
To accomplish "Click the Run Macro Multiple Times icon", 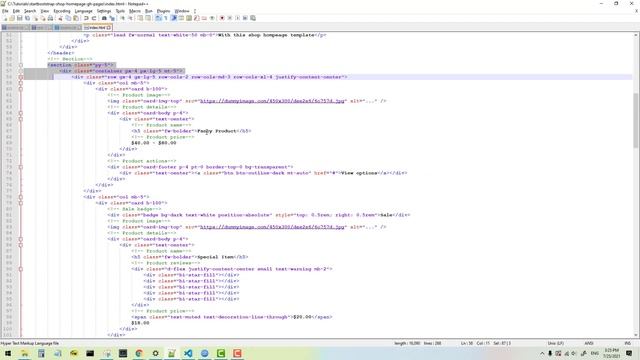I will click(245, 18).
